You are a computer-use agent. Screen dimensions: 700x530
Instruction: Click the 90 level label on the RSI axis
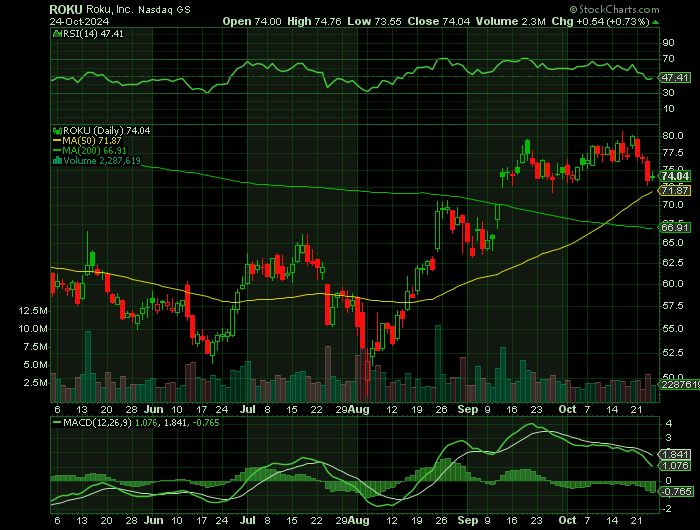tap(668, 43)
